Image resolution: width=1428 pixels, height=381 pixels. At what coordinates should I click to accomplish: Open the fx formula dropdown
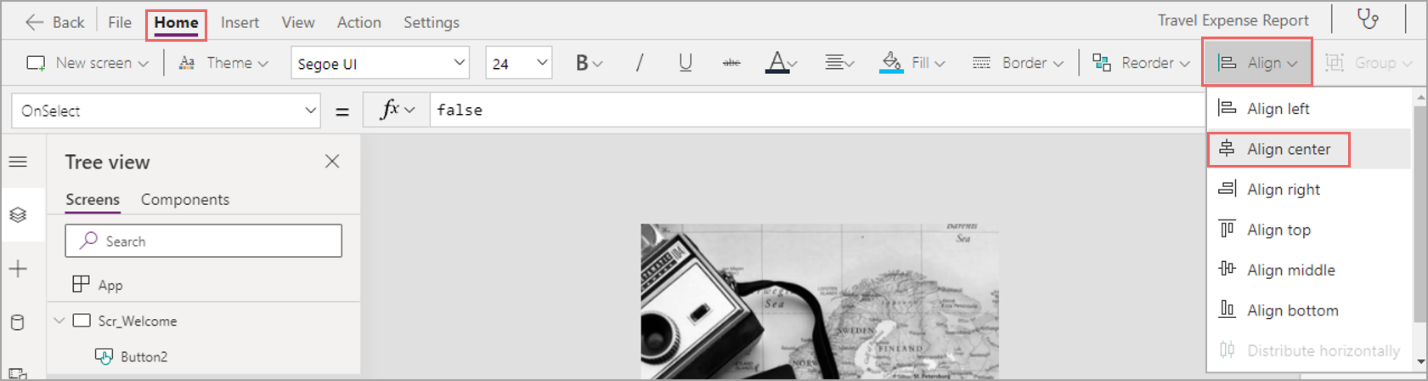click(397, 111)
